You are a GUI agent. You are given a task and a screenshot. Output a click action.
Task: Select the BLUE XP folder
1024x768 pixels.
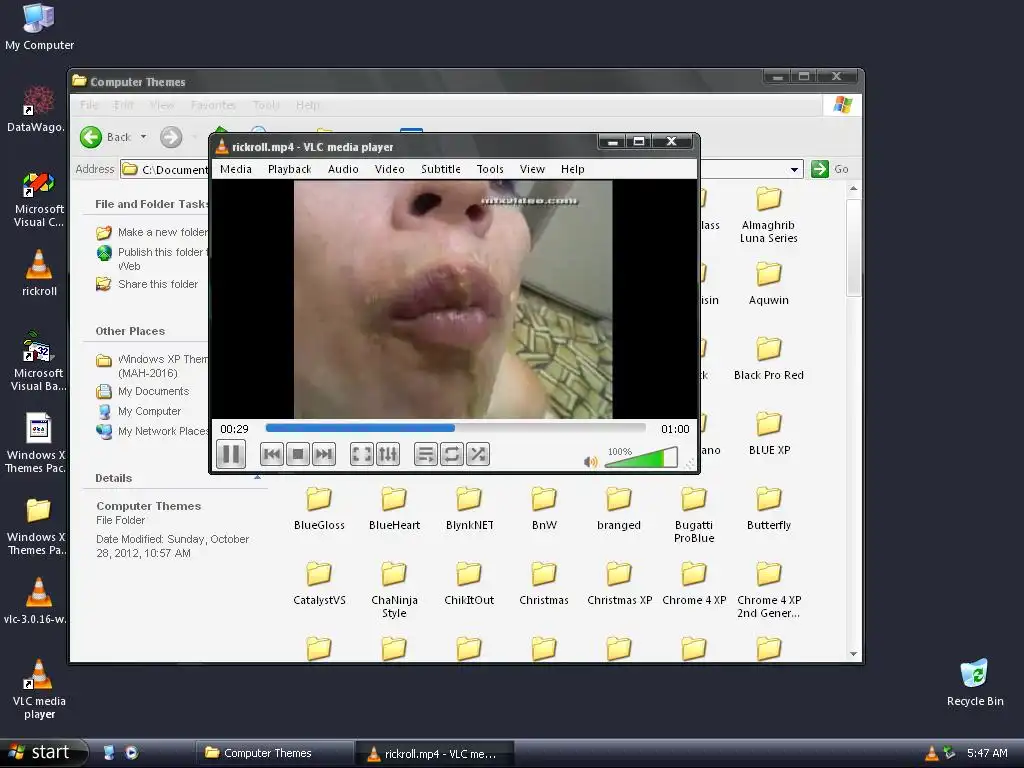769,434
